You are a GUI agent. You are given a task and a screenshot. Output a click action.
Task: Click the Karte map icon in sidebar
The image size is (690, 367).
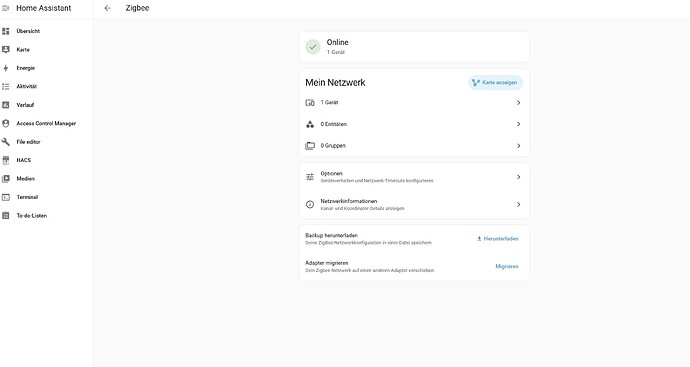pyautogui.click(x=6, y=49)
